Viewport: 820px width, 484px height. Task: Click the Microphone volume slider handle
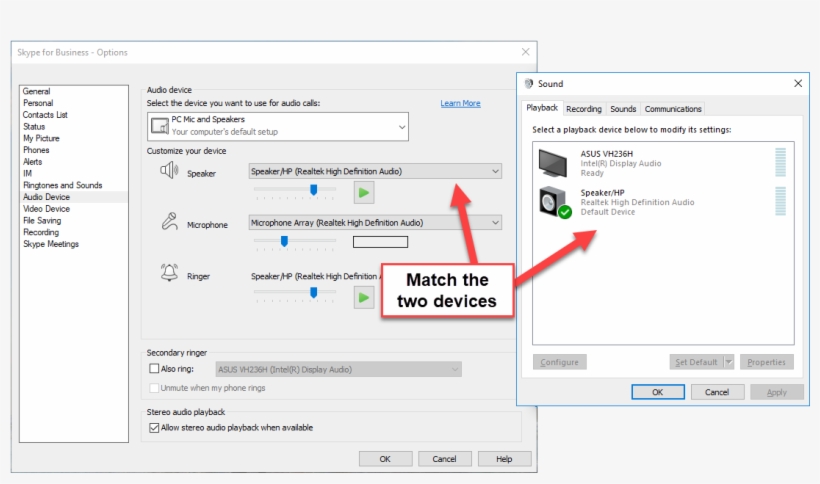[284, 241]
